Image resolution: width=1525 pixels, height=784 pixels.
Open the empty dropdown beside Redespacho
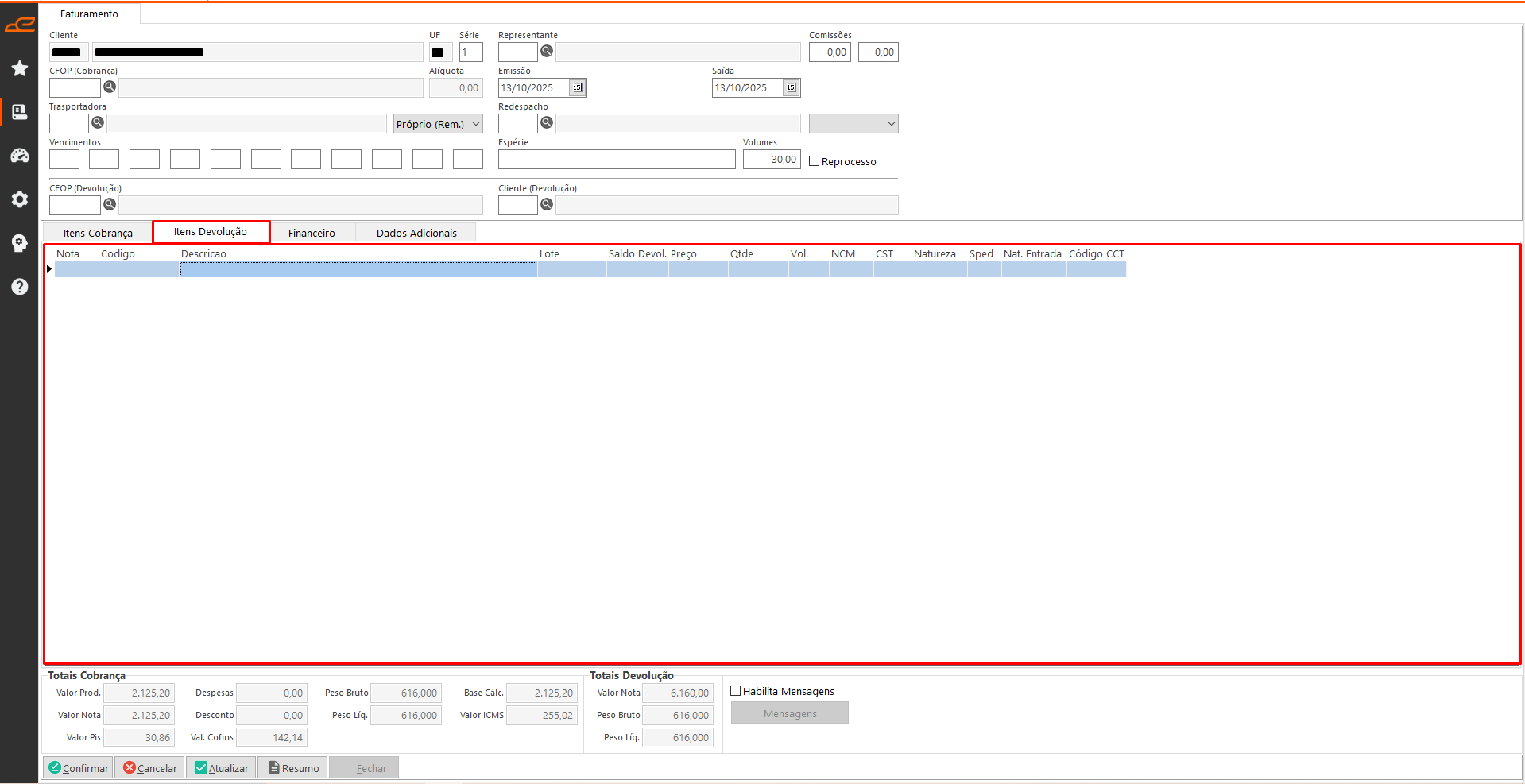(853, 124)
